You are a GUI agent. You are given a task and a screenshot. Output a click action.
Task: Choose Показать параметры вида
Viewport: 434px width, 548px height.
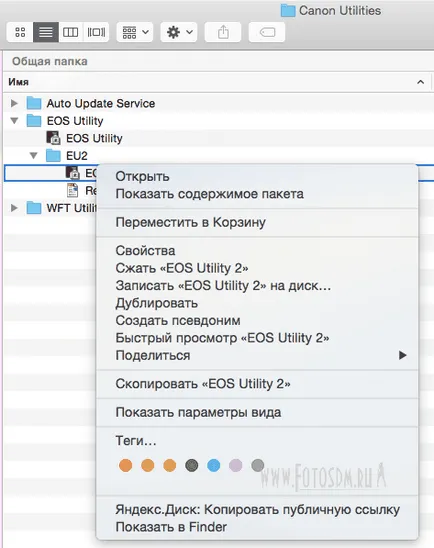[x=198, y=412]
